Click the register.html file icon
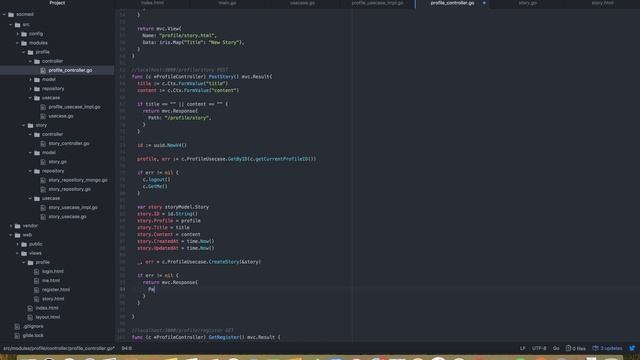 coord(36,290)
